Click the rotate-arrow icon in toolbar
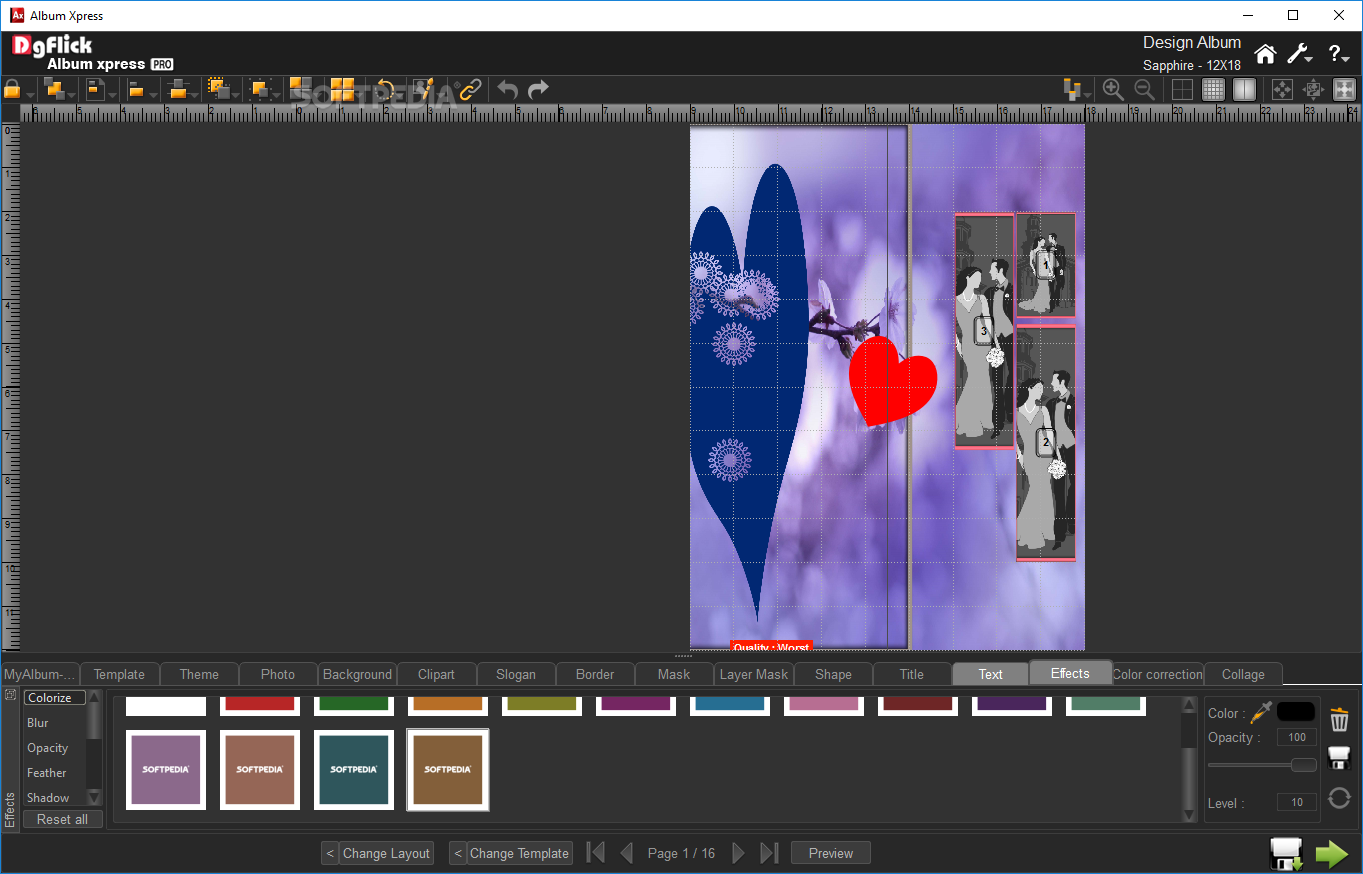This screenshot has height=874, width=1363. coord(385,89)
